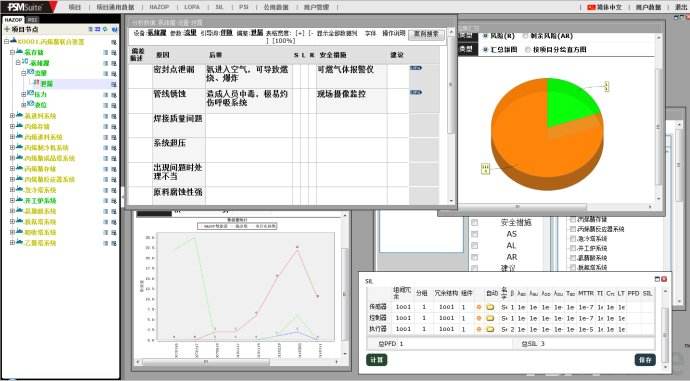
Task: Select the 风险(R) radio button
Action: pos(486,36)
